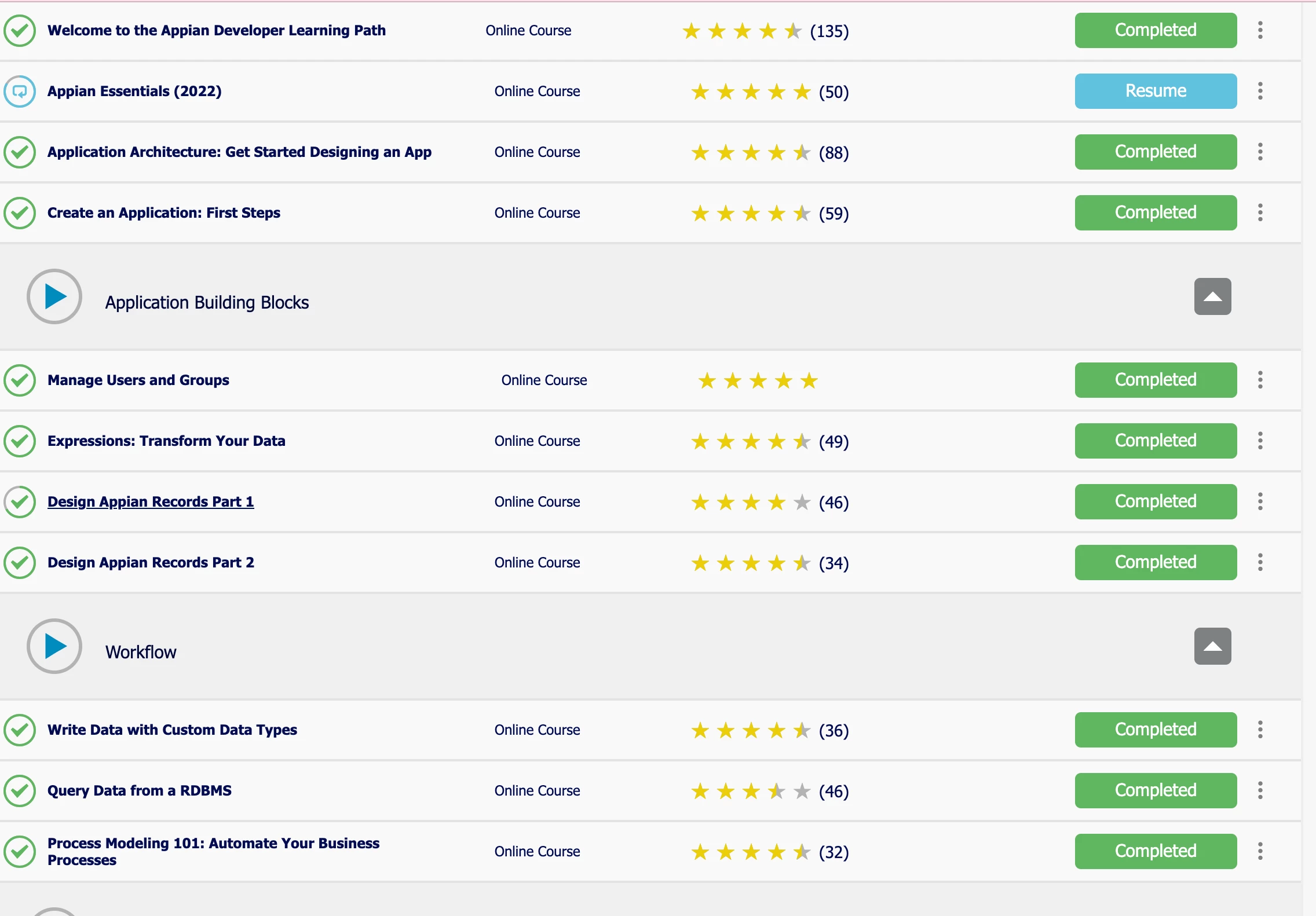Click Completed button for Write Data with Custom Data Types
The image size is (1316, 916).
(x=1156, y=730)
